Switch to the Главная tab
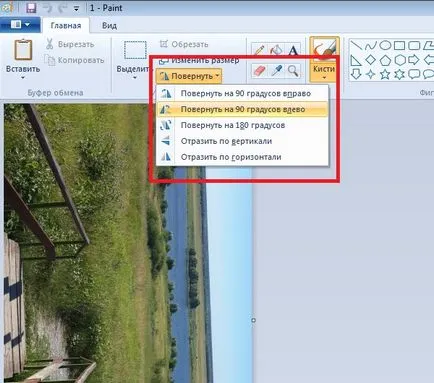434x383 pixels. coord(66,26)
